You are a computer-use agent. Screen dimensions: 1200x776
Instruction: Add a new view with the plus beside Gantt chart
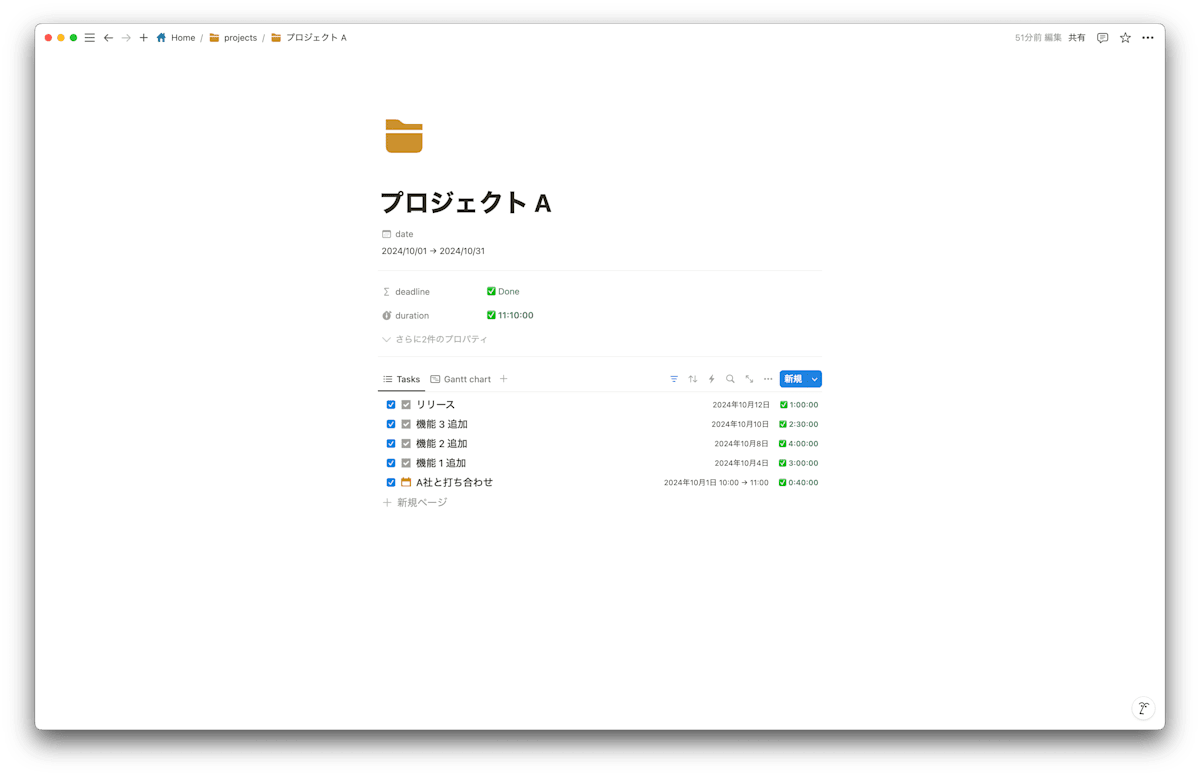(503, 379)
